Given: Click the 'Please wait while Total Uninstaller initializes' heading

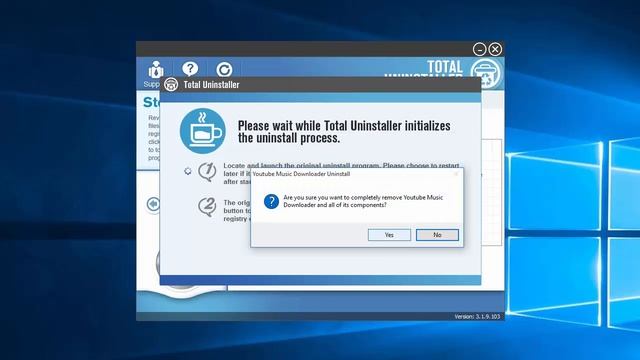Looking at the screenshot, I should point(344,131).
